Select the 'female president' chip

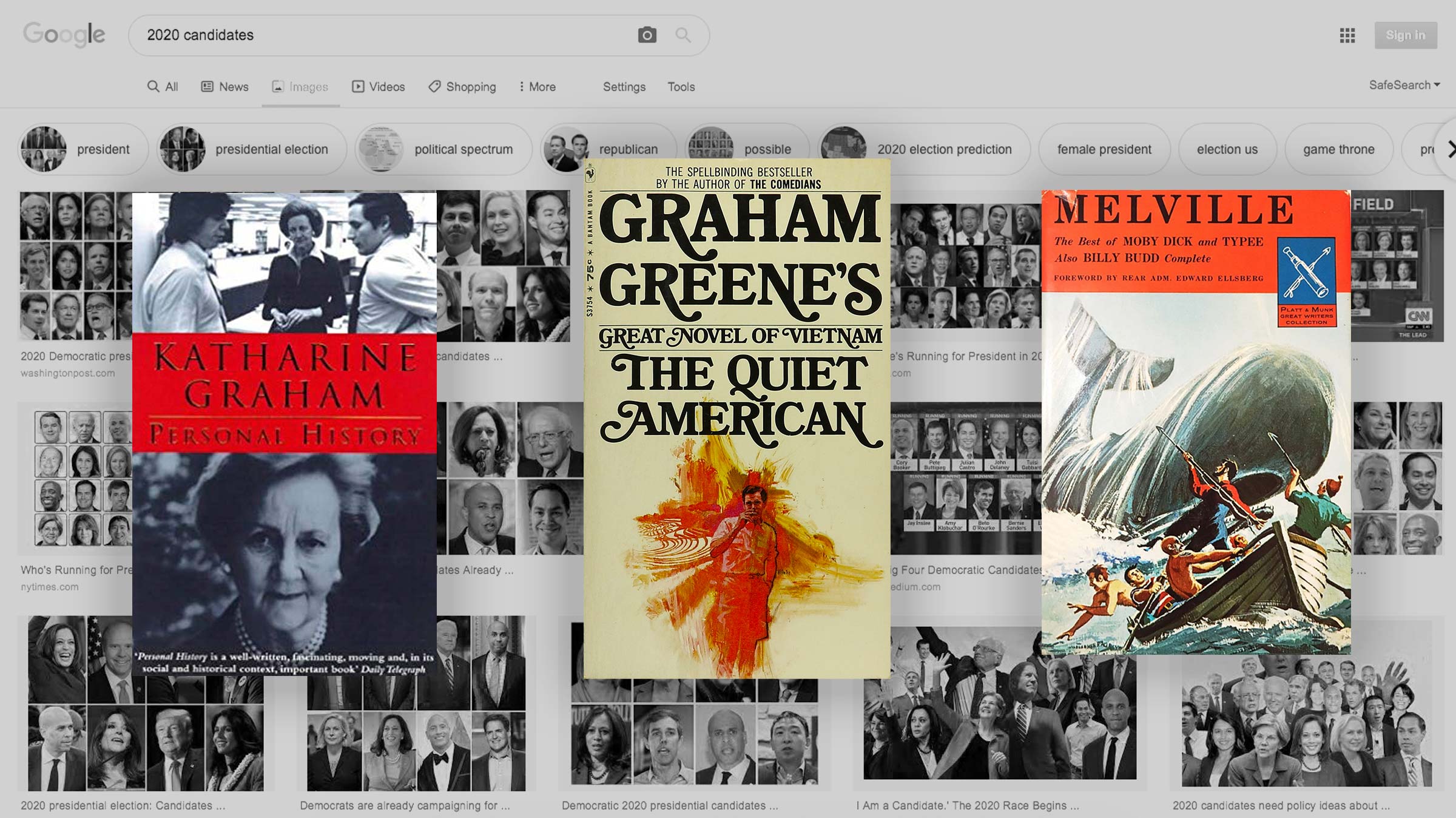pos(1104,149)
